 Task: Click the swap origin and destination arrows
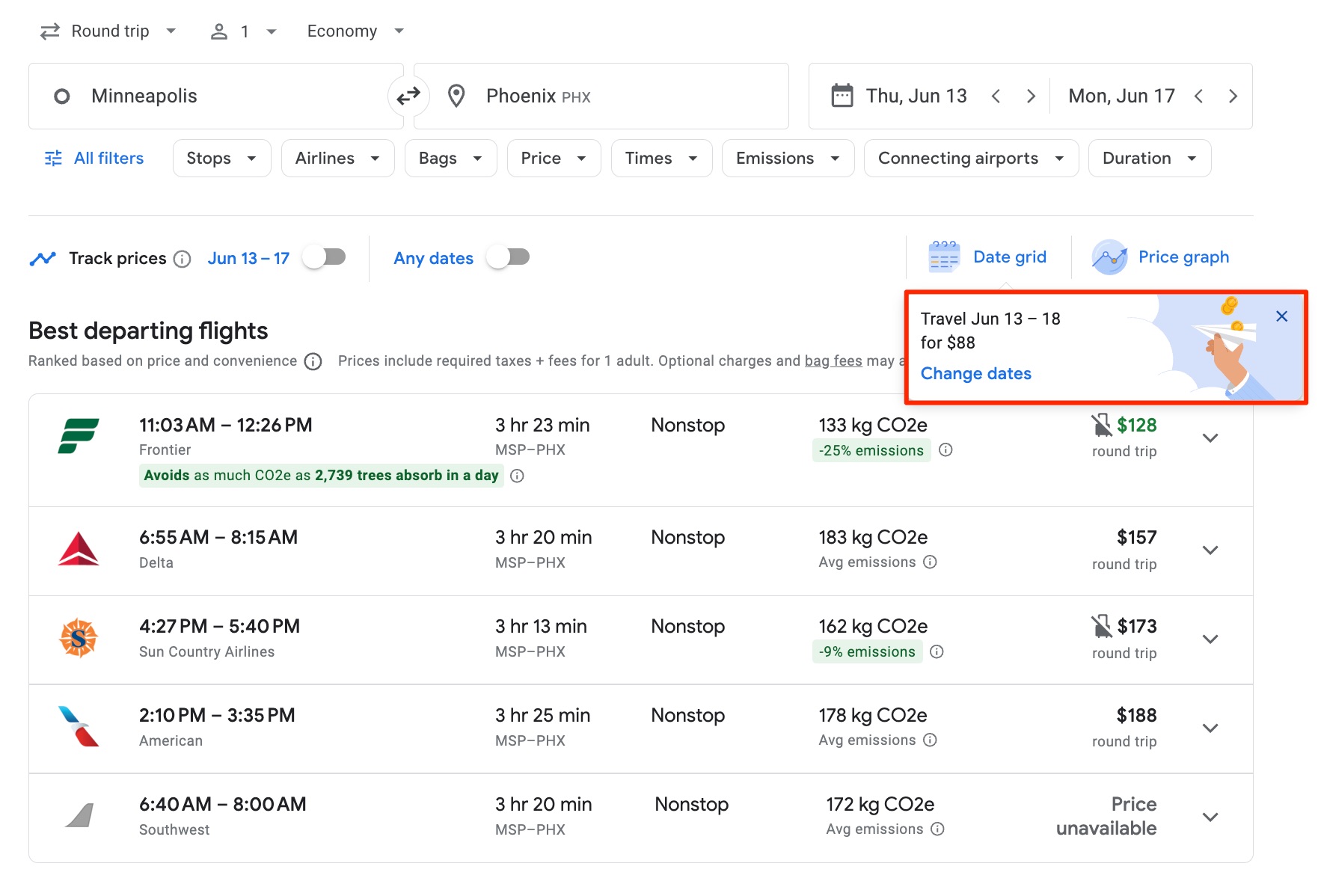[x=408, y=96]
